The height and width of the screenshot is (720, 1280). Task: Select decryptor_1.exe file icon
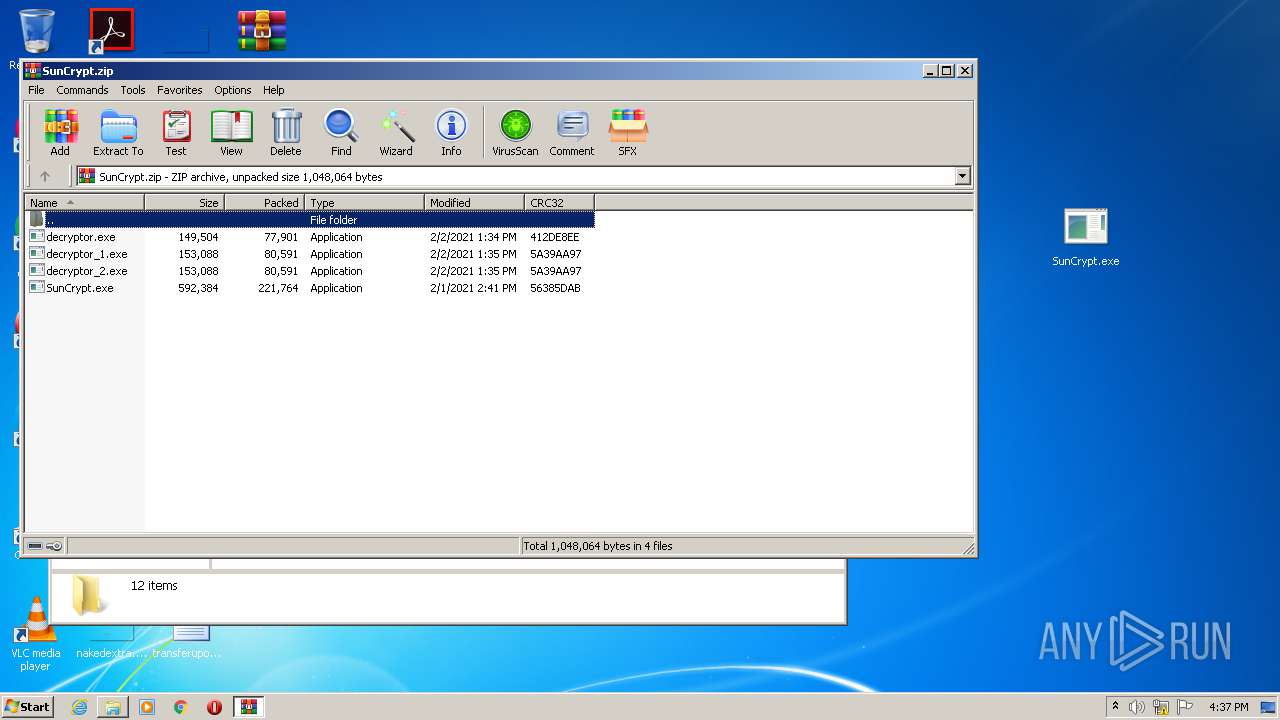tap(37, 254)
